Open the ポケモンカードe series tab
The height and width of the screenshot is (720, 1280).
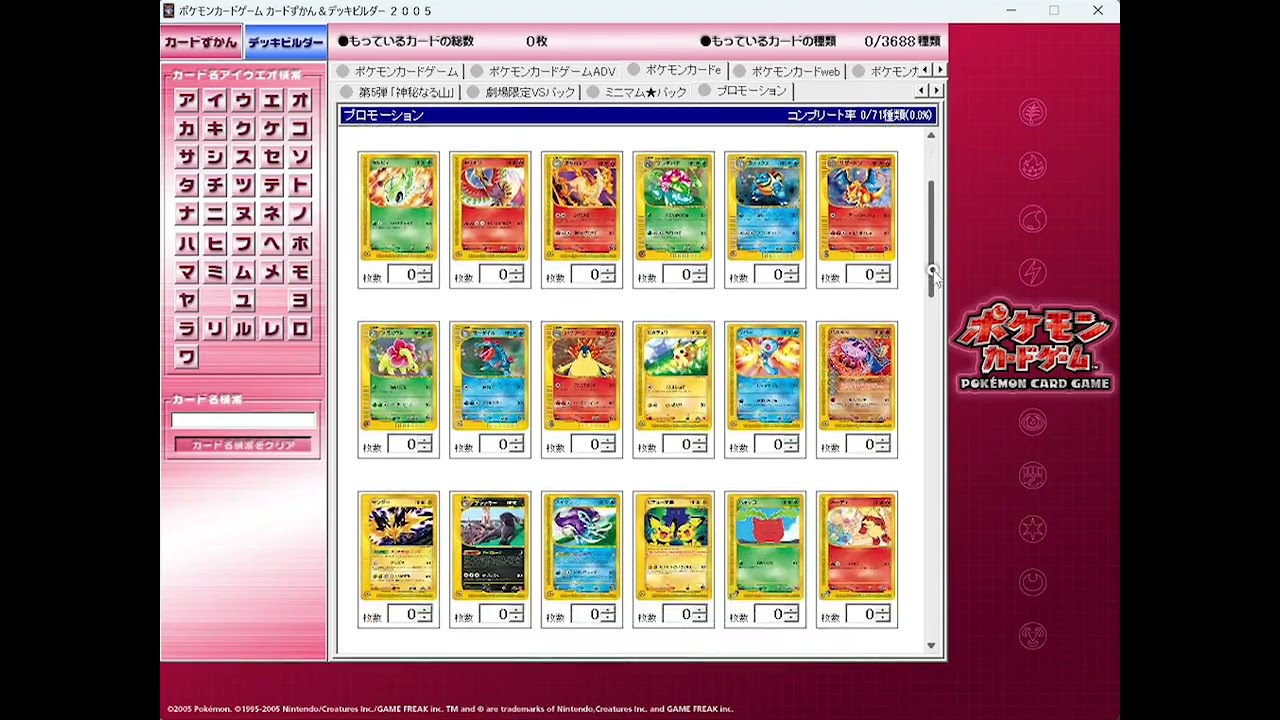click(674, 70)
